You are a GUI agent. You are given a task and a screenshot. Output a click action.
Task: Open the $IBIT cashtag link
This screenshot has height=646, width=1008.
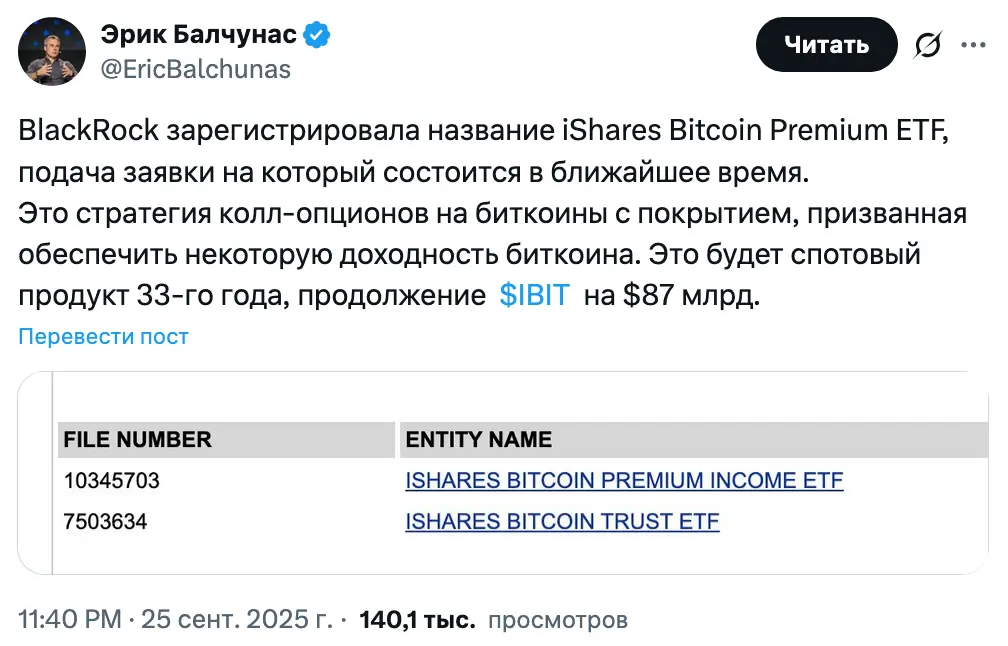point(533,296)
